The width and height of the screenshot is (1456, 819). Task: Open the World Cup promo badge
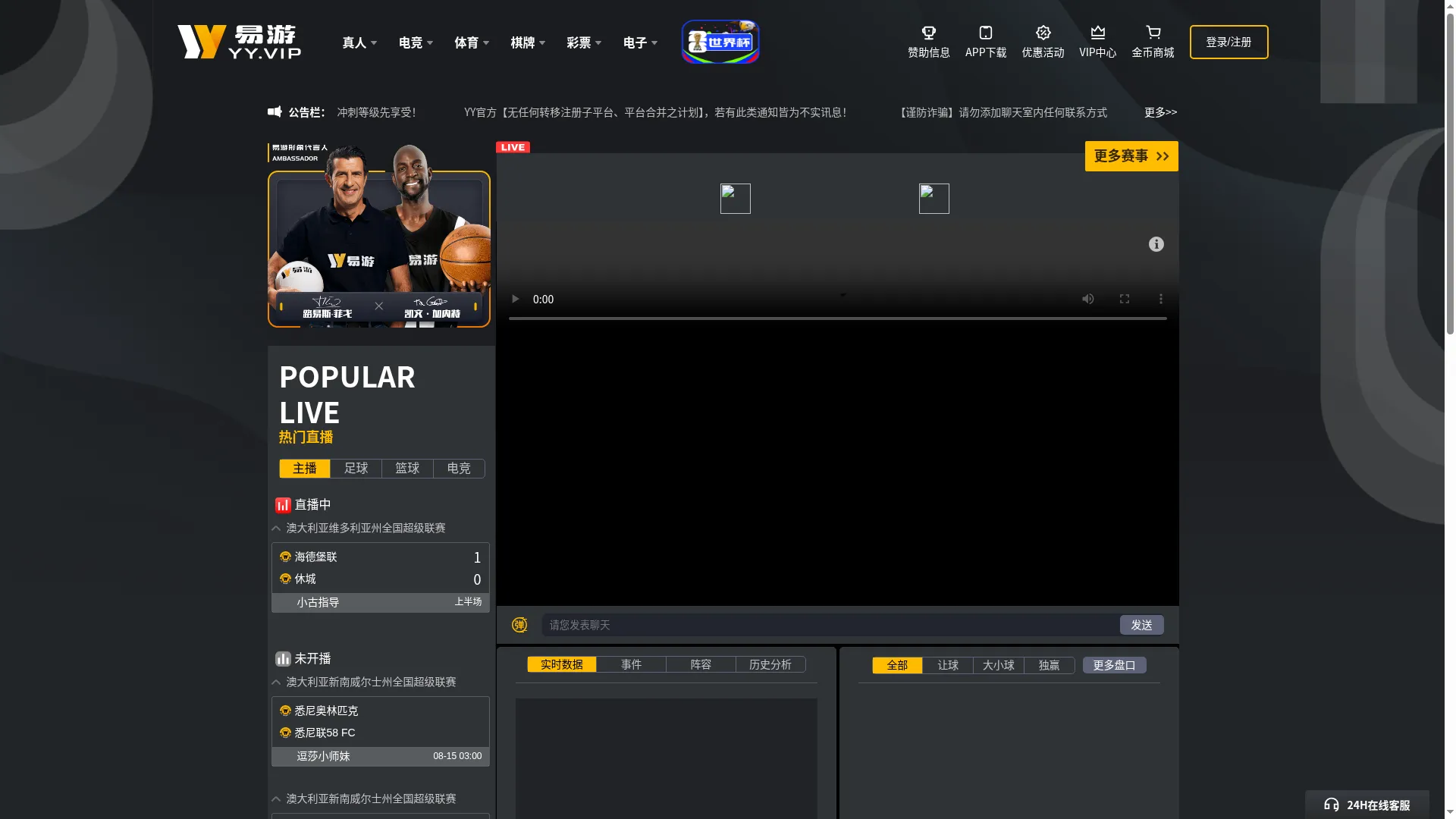tap(720, 42)
